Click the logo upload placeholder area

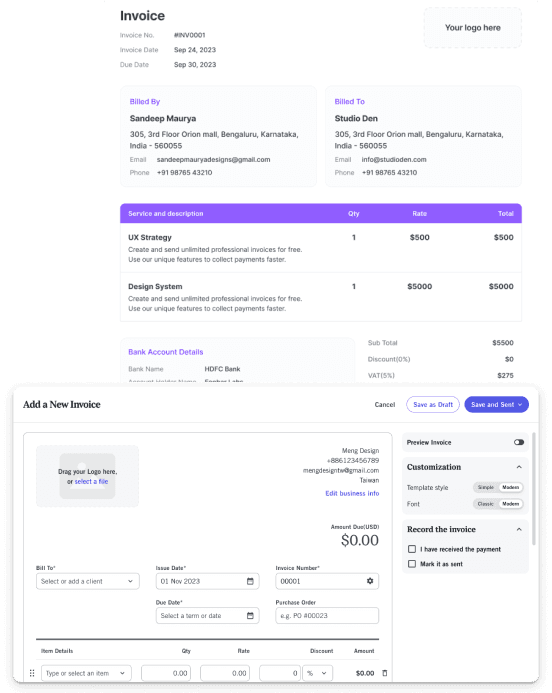(88, 476)
